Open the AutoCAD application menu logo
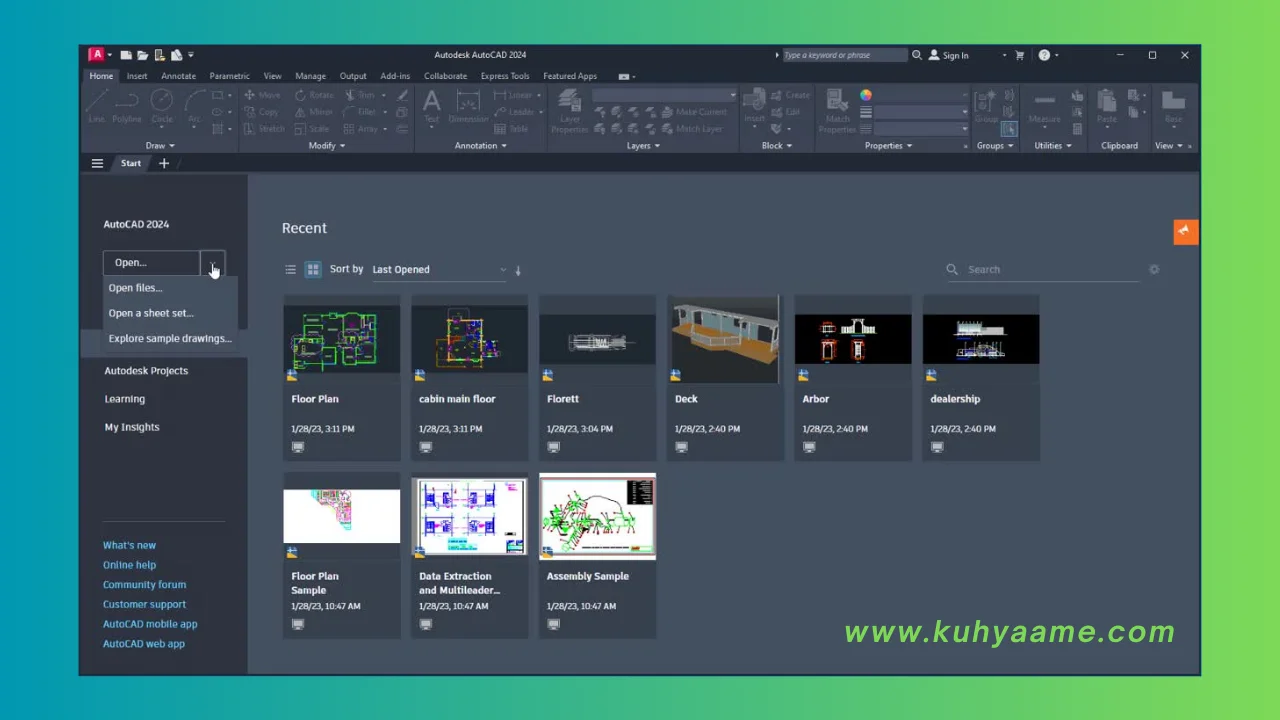 click(96, 55)
